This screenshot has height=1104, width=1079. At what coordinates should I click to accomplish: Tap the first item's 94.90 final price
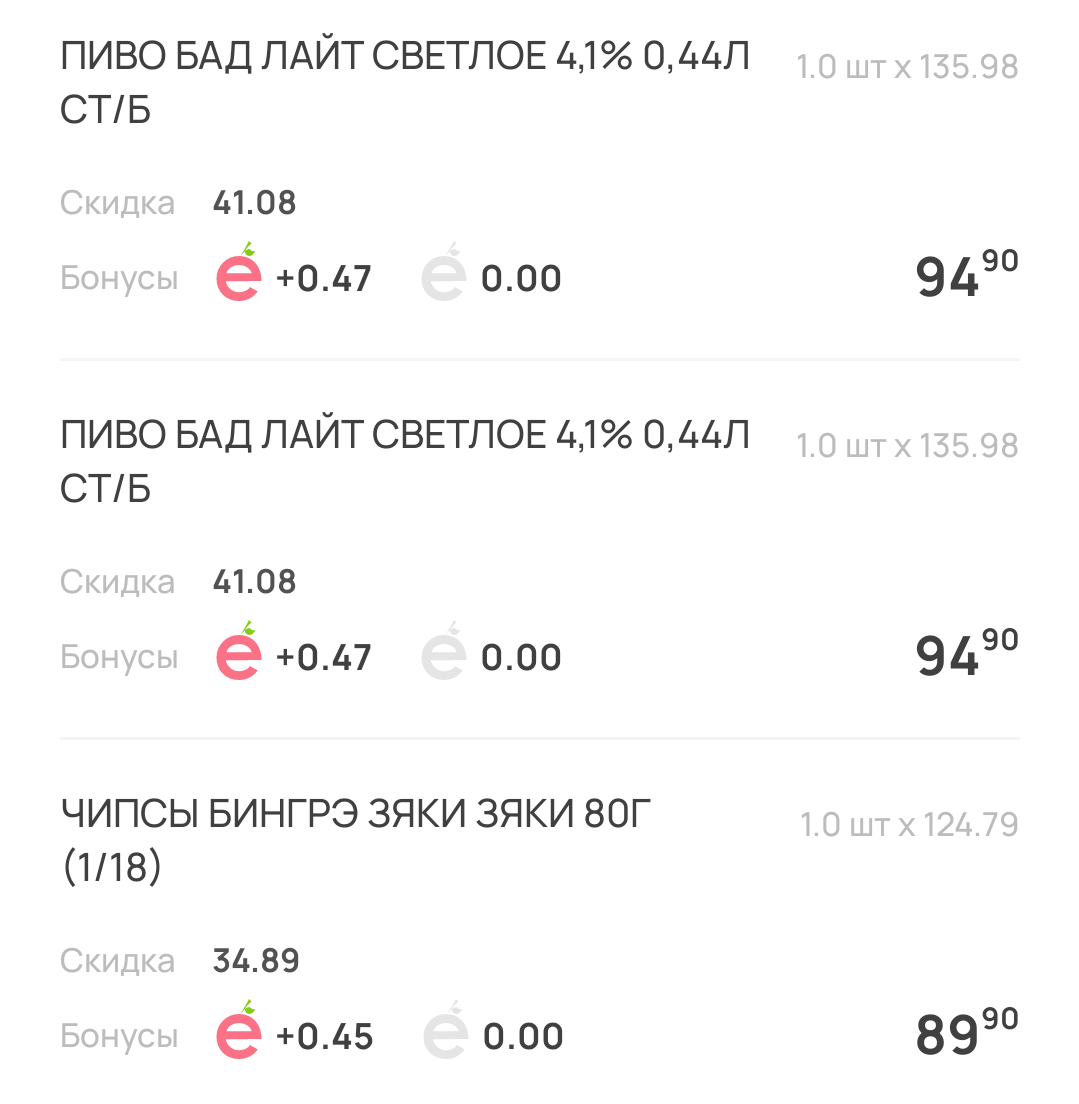pyautogui.click(x=967, y=274)
